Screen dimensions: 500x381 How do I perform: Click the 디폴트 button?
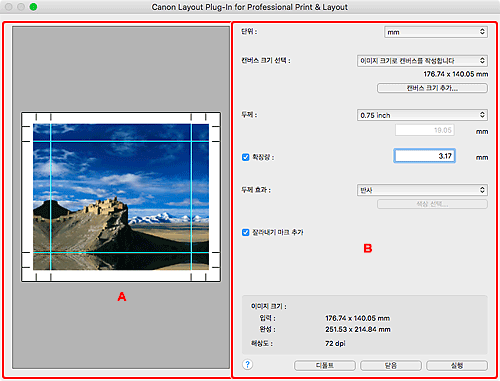[325, 366]
